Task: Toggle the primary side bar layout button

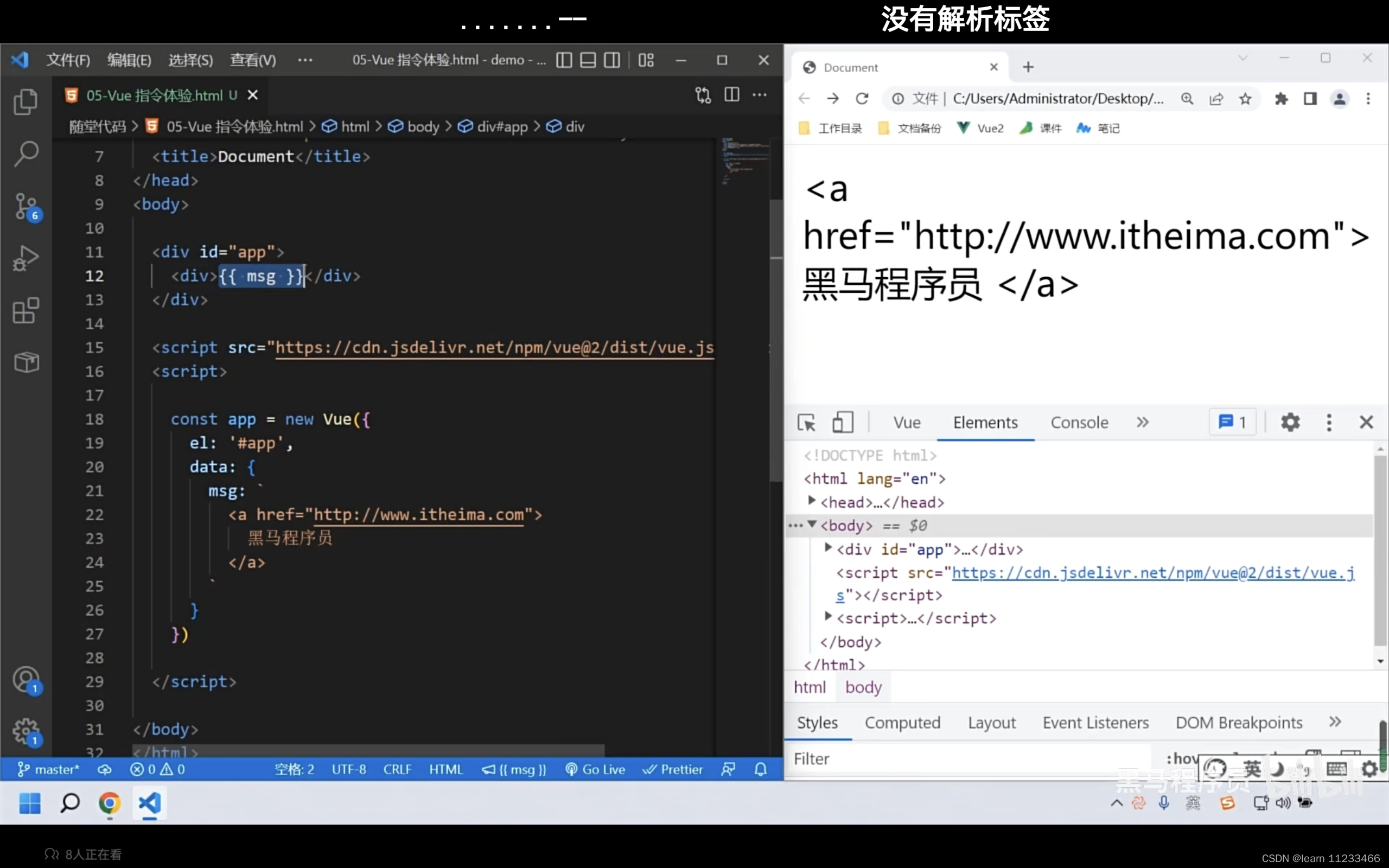Action: (564, 60)
